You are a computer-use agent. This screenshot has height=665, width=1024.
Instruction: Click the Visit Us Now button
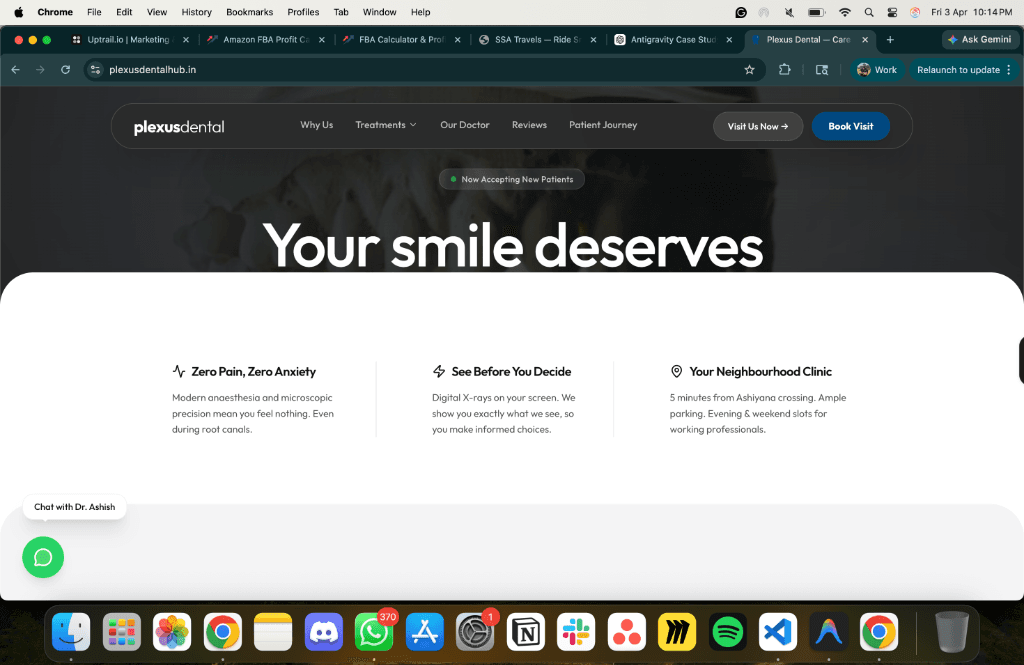(757, 126)
